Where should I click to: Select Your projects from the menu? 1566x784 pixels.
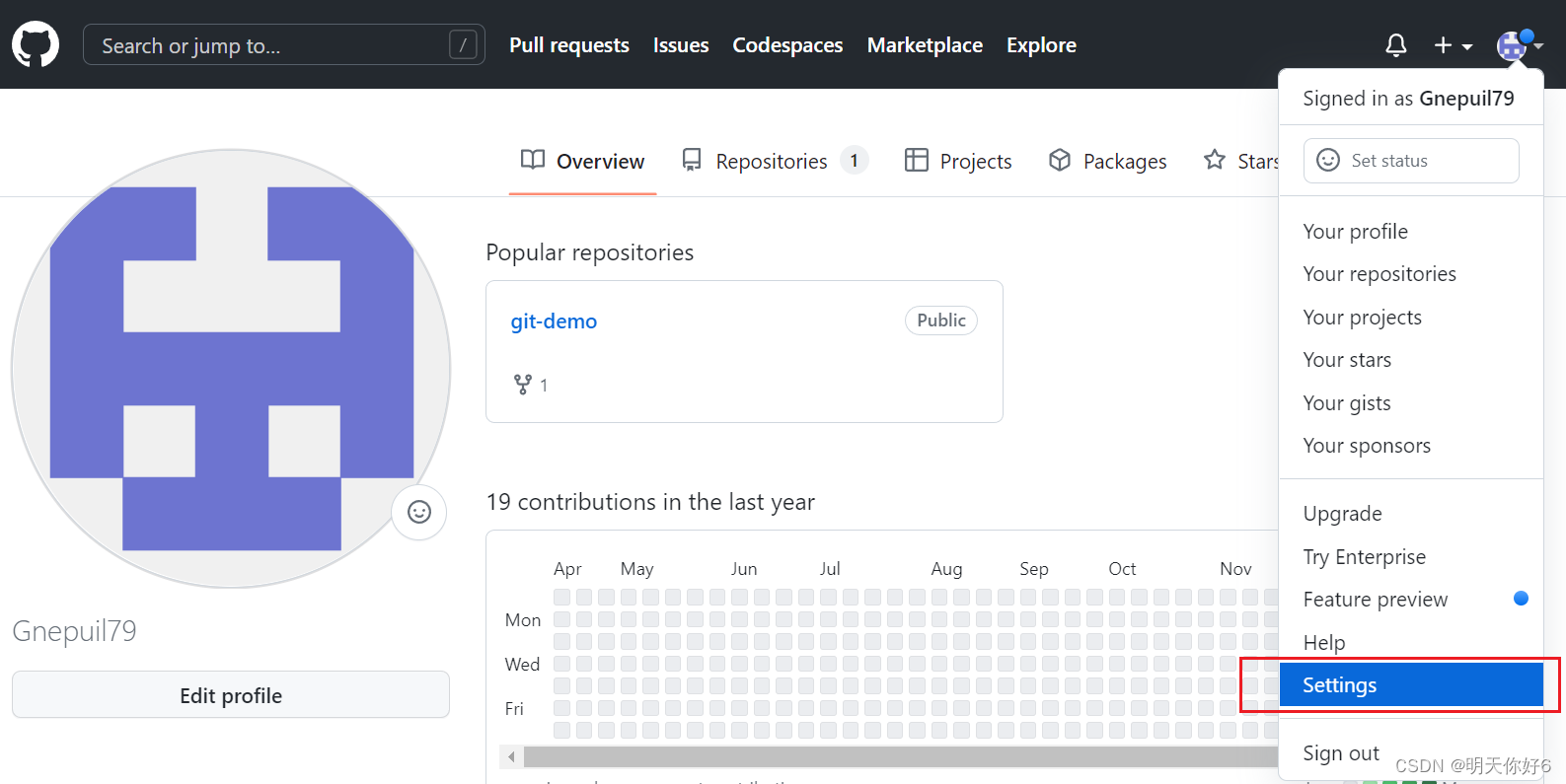point(1411,318)
